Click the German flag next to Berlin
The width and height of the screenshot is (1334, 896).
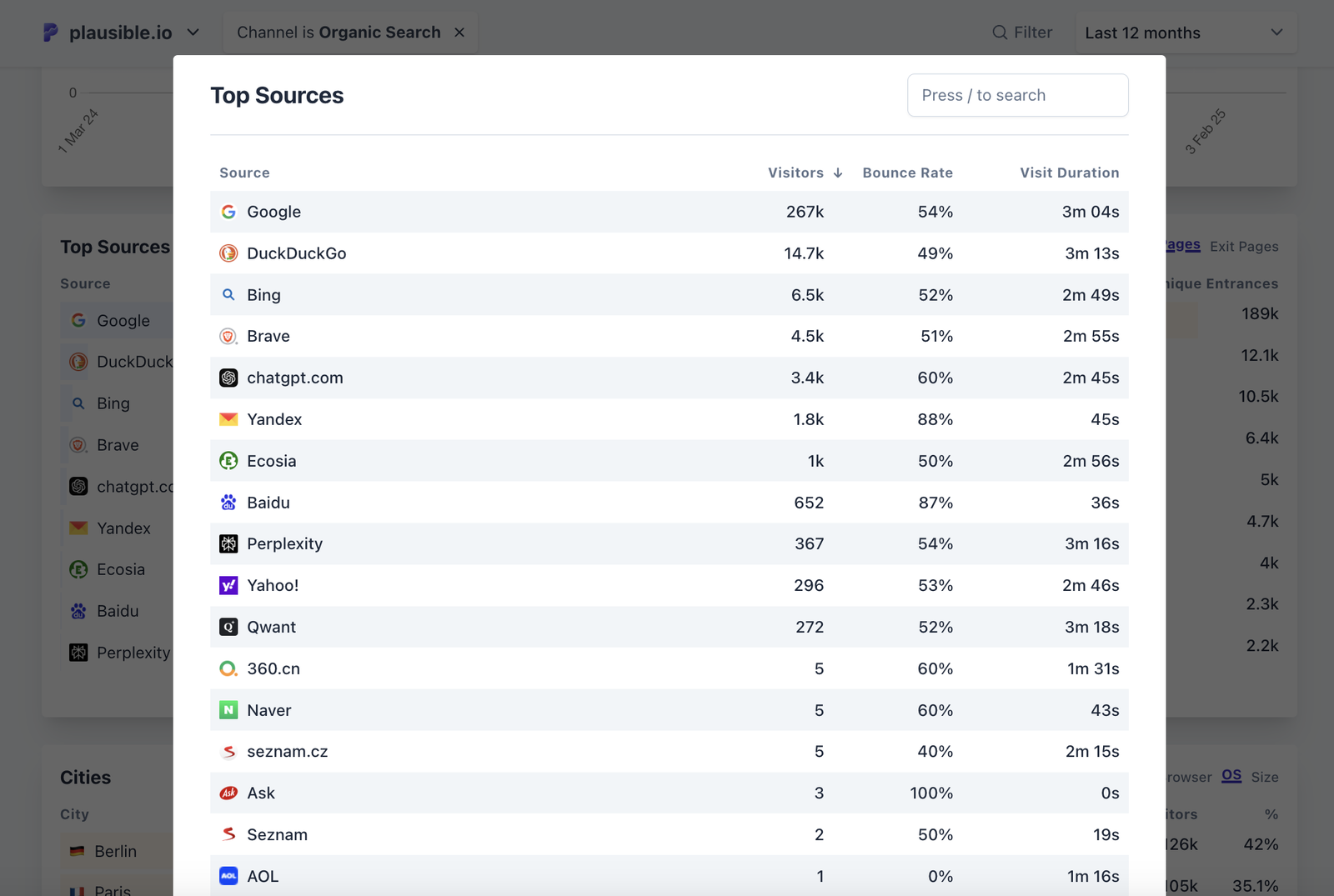[x=77, y=851]
